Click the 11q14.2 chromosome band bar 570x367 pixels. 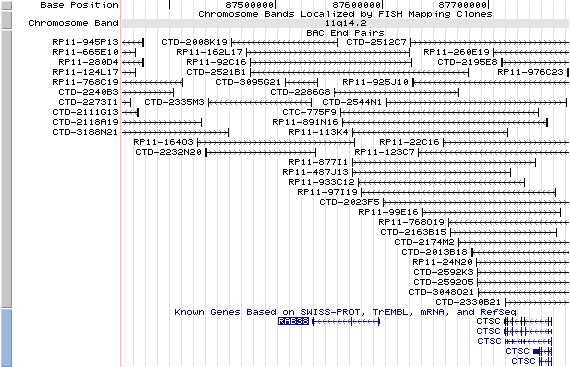click(345, 23)
